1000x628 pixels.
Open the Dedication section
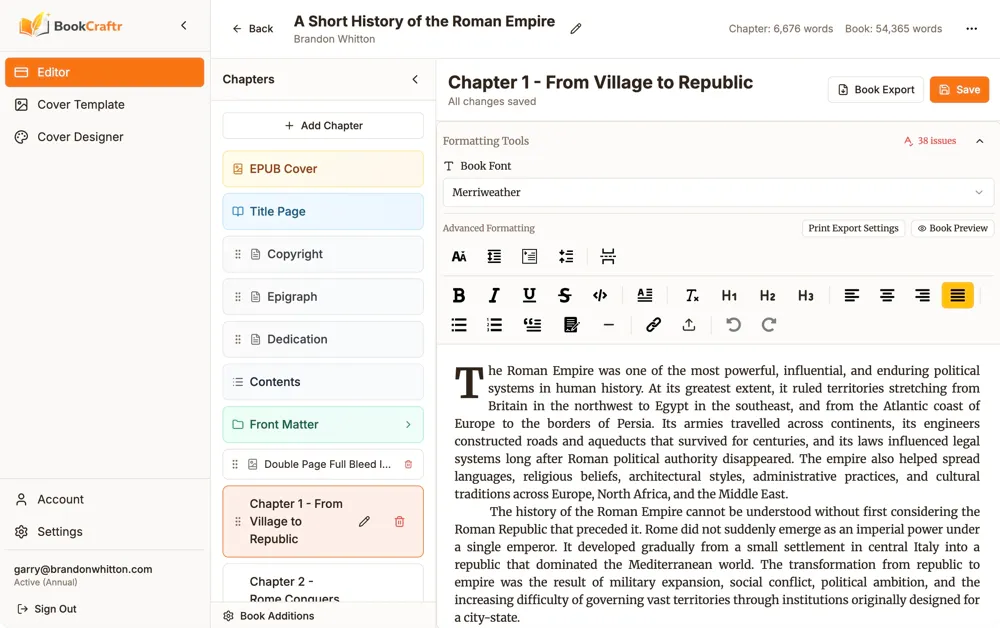323,339
